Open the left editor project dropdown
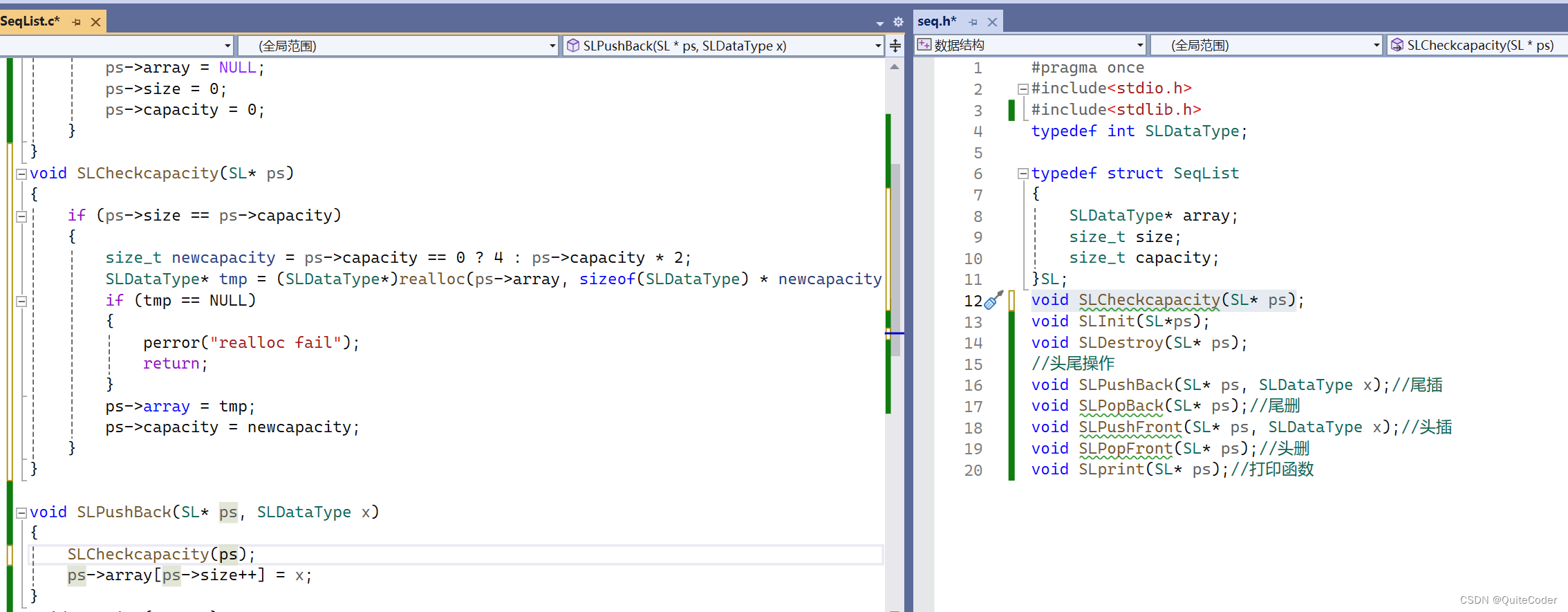Image resolution: width=1568 pixels, height=612 pixels. (117, 46)
